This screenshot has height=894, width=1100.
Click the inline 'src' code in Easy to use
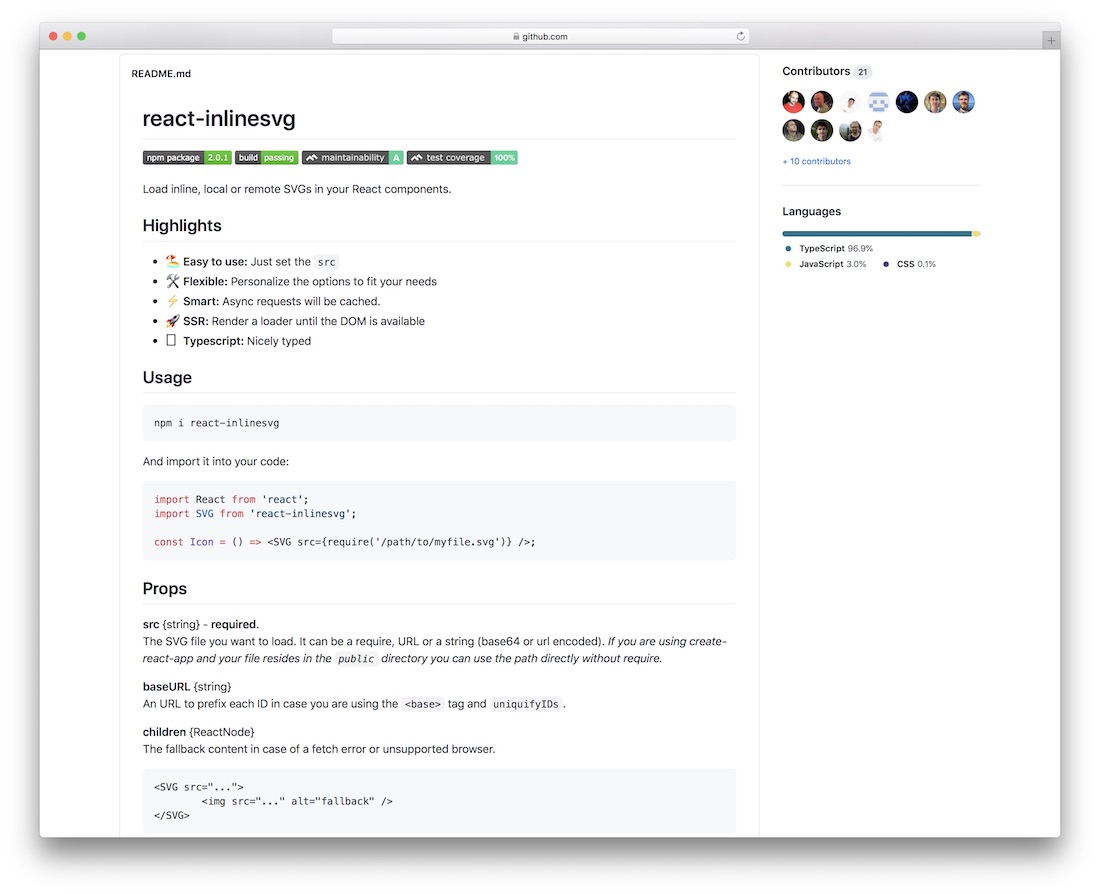[326, 262]
